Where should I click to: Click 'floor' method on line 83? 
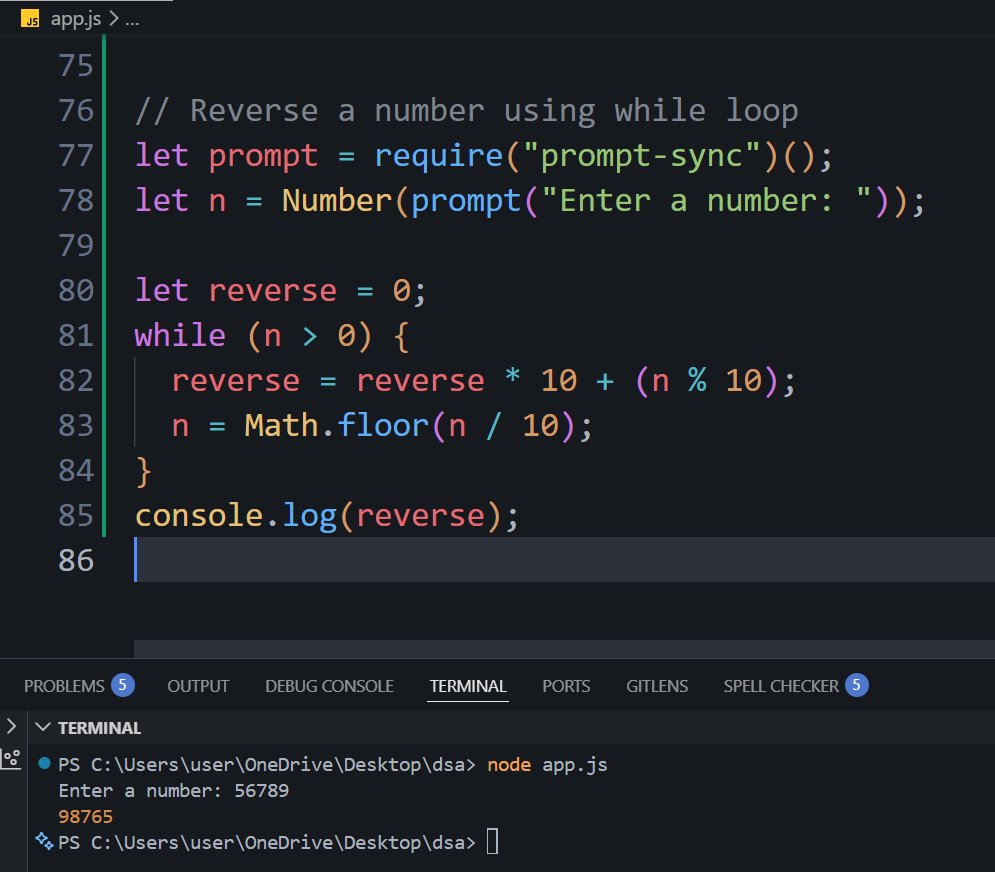tap(383, 426)
